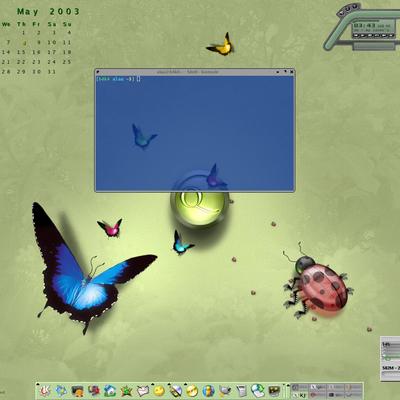Select day 15 in the calendar
This screenshot has width=400, height=400.
21,52
